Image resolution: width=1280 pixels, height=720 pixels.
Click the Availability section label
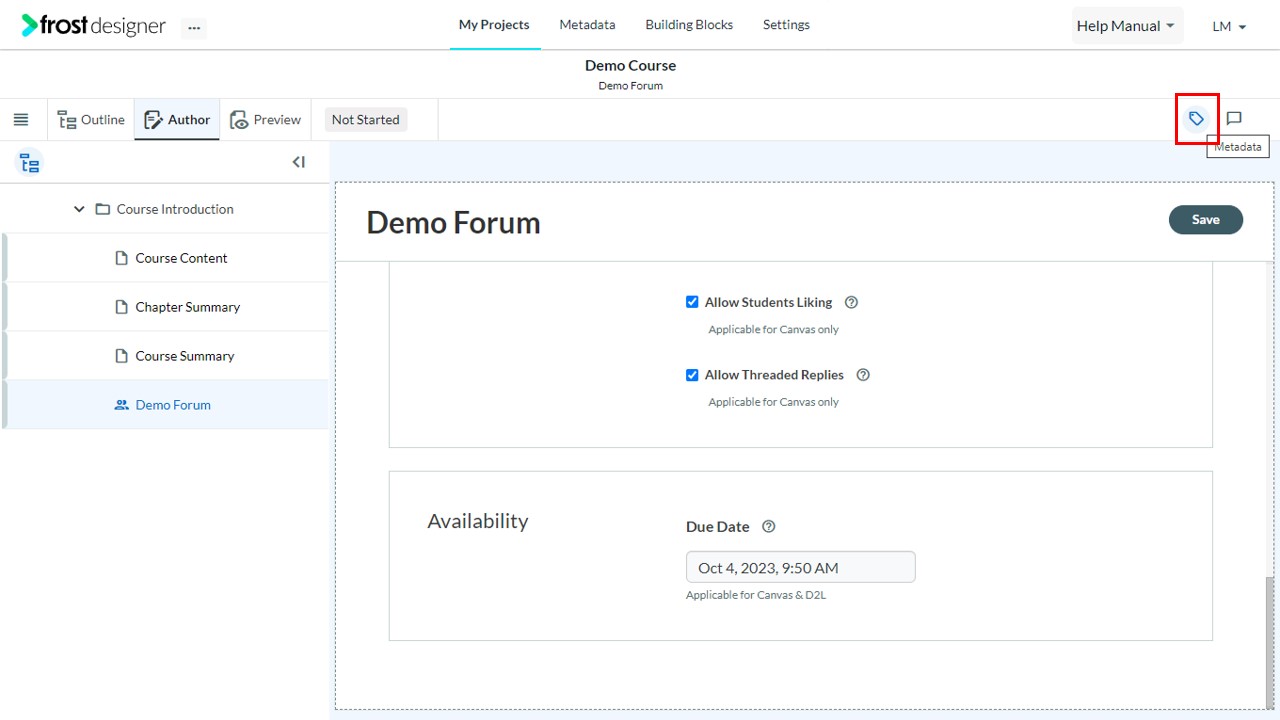[x=478, y=521]
